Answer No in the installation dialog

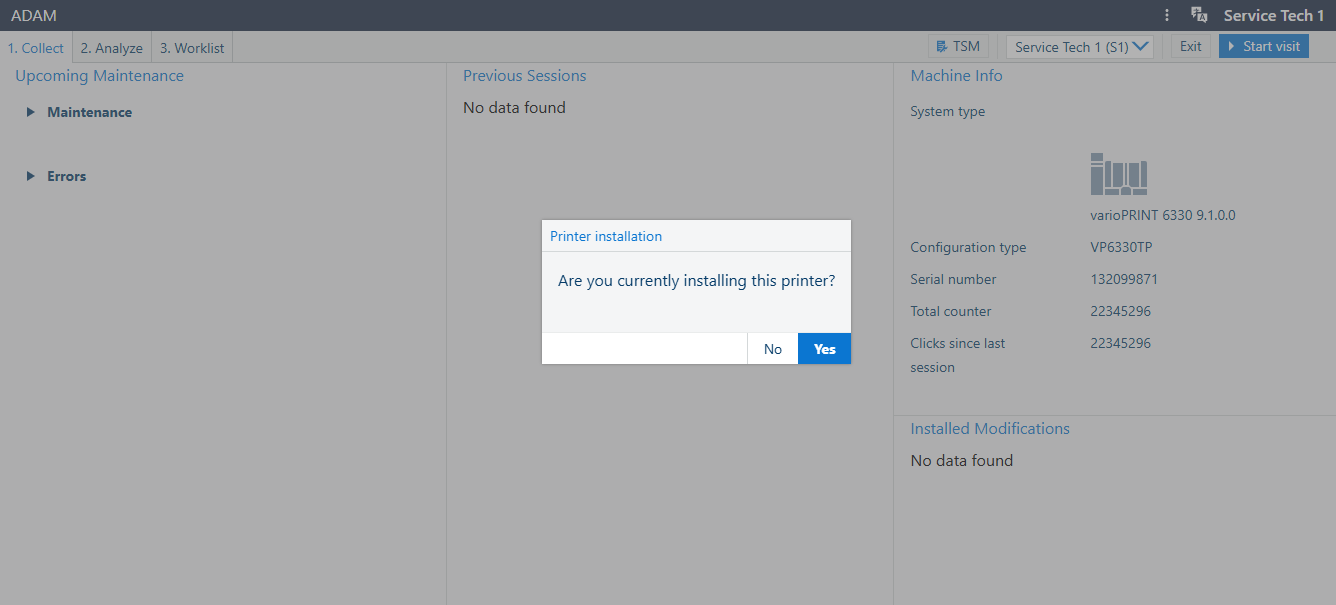pyautogui.click(x=772, y=349)
